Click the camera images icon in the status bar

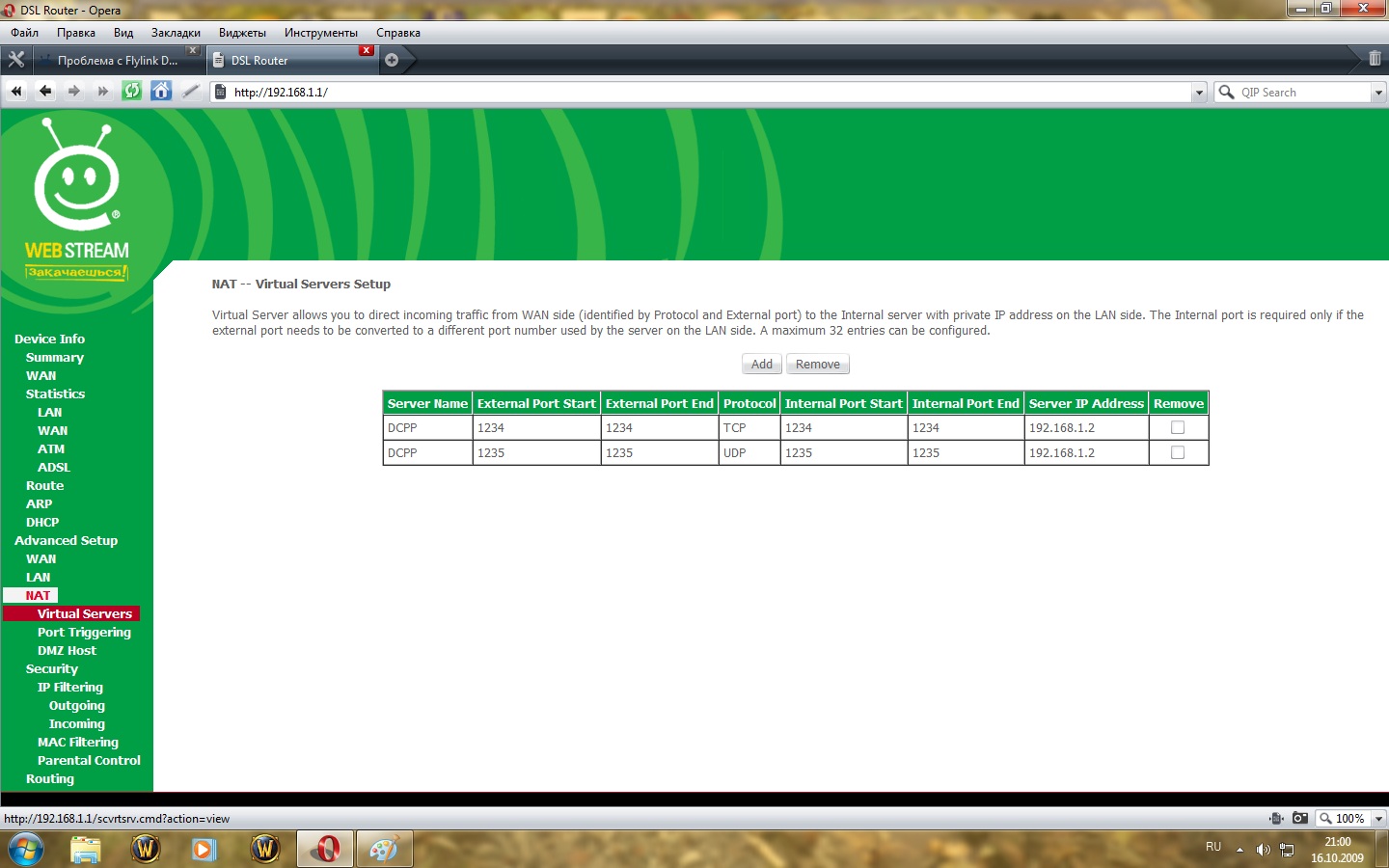(1300, 819)
